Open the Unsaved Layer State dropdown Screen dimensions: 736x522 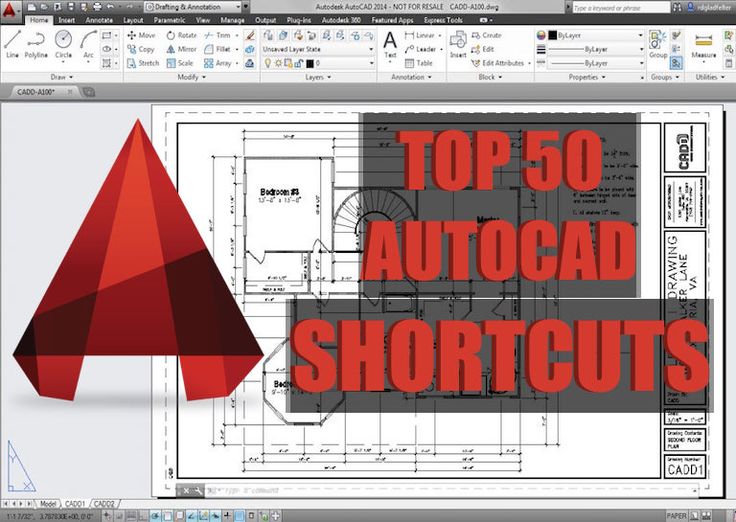pos(318,49)
